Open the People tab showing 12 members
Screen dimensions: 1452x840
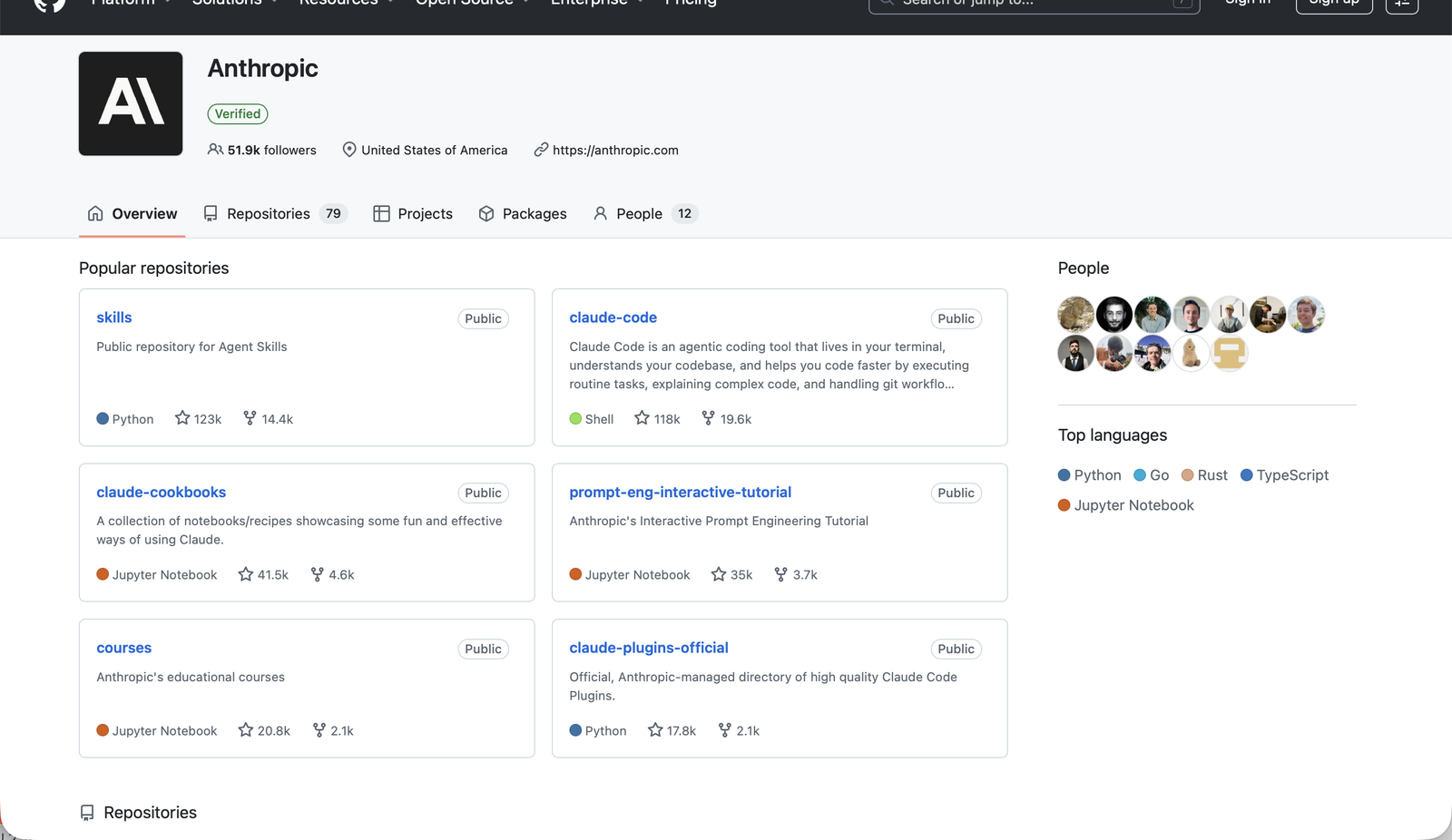click(x=640, y=213)
